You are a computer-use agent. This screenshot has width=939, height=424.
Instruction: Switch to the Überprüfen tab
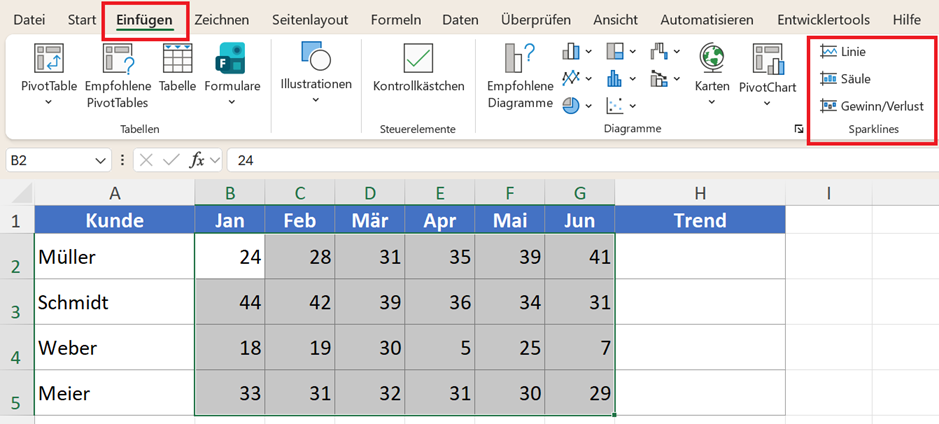pyautogui.click(x=536, y=20)
